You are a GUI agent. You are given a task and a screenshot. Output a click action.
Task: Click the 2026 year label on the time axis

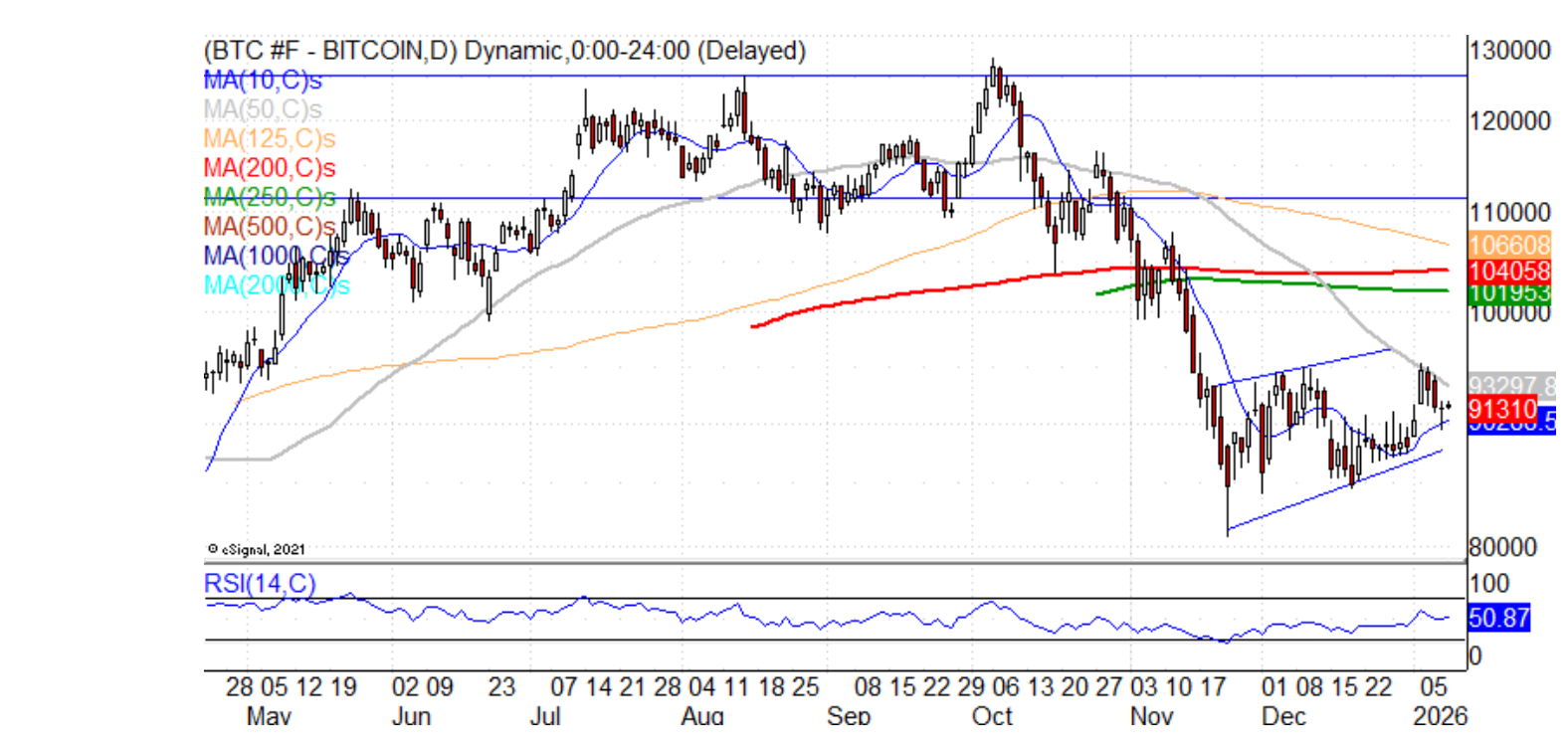coord(1440,715)
